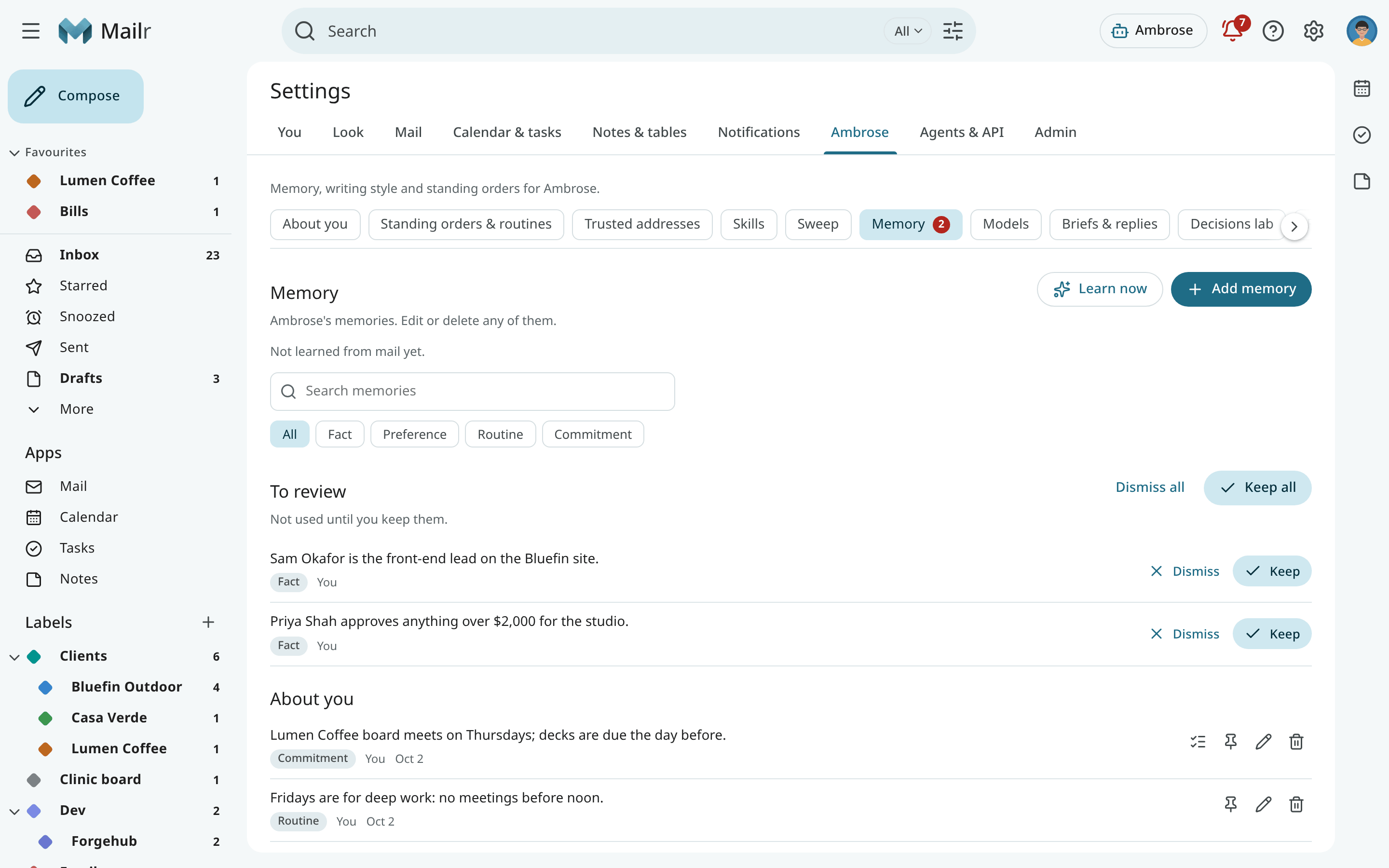
Task: Open the help question mark icon
Action: pos(1273,31)
